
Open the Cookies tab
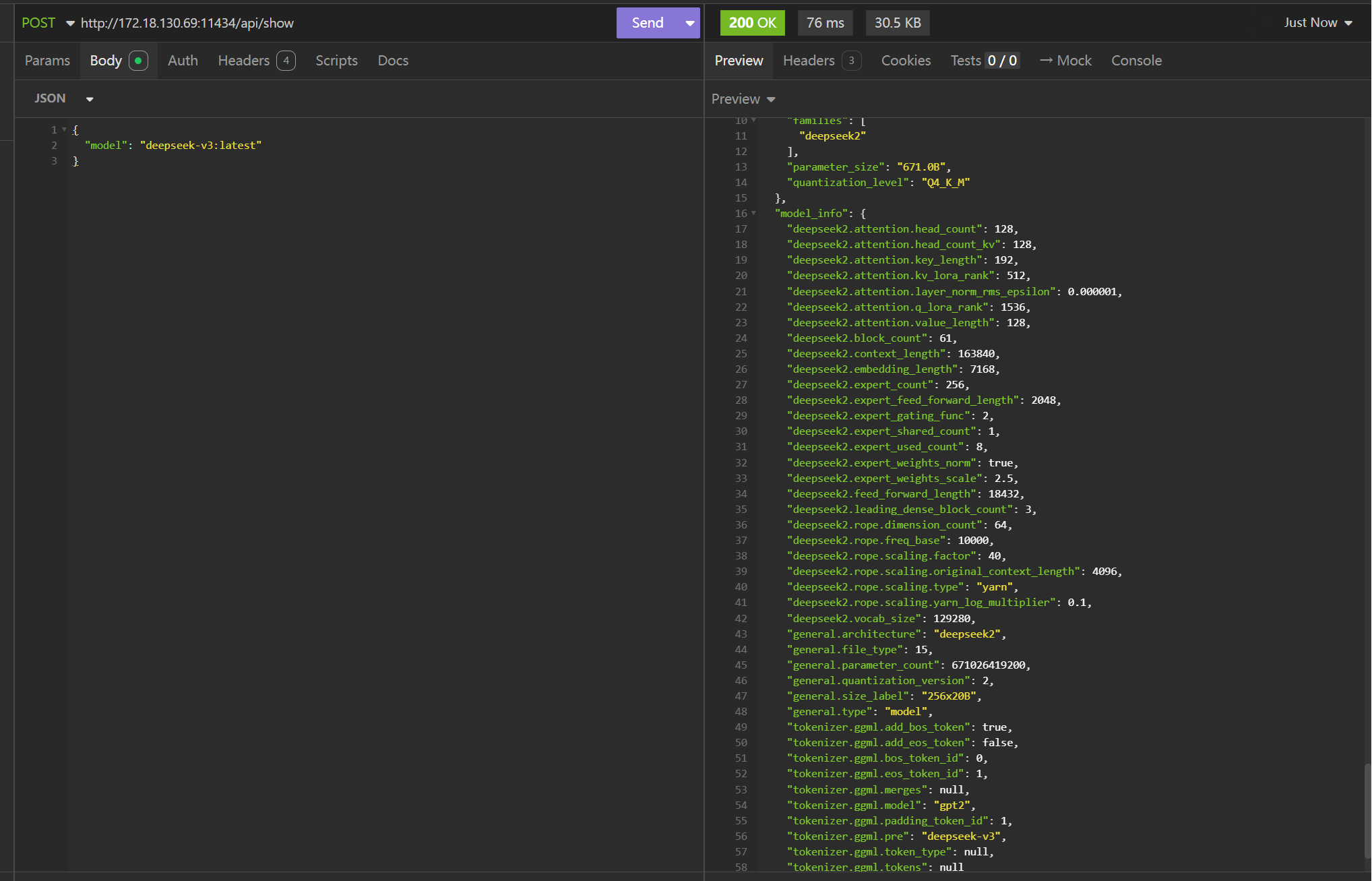pos(906,61)
